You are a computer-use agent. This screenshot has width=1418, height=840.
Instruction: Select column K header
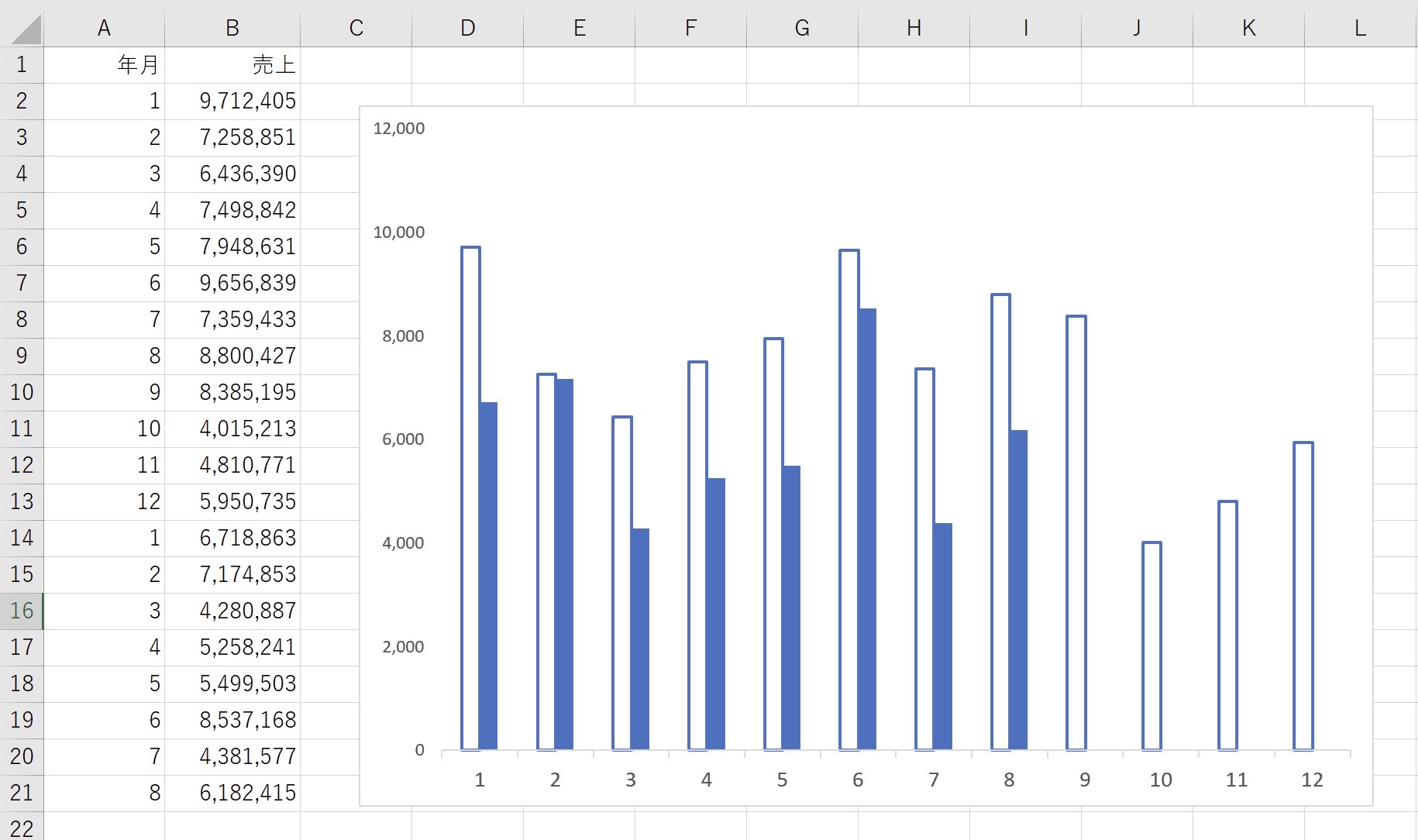[x=1249, y=28]
